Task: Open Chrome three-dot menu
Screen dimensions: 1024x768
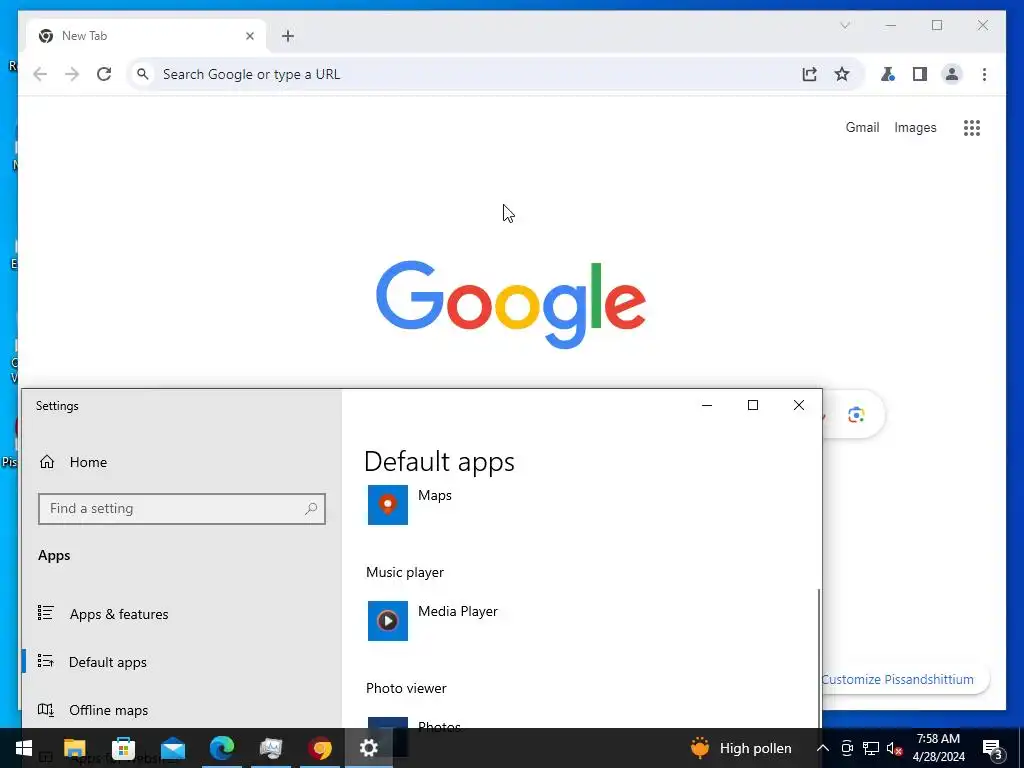Action: tap(984, 74)
